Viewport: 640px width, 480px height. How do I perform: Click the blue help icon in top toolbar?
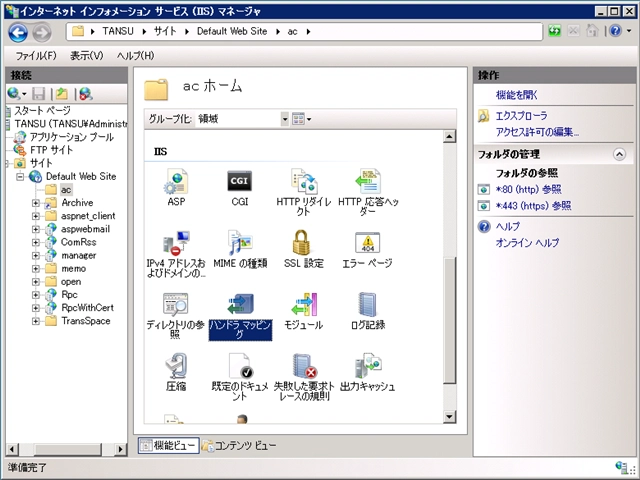(616, 31)
